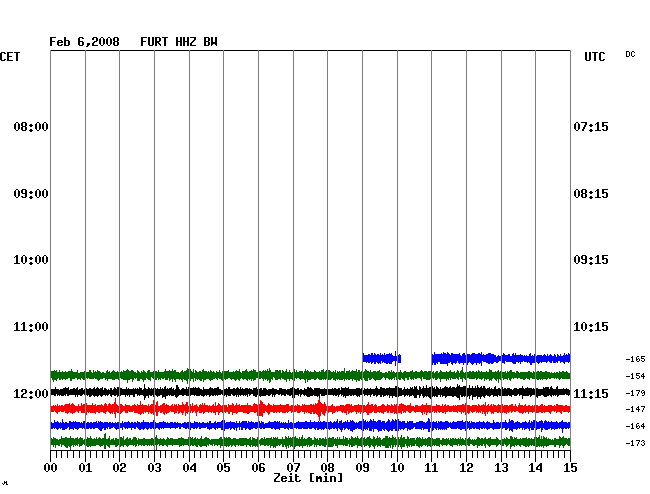Click the Zeit [min] axis title
Viewport: 650px width, 494px height.
308,478
